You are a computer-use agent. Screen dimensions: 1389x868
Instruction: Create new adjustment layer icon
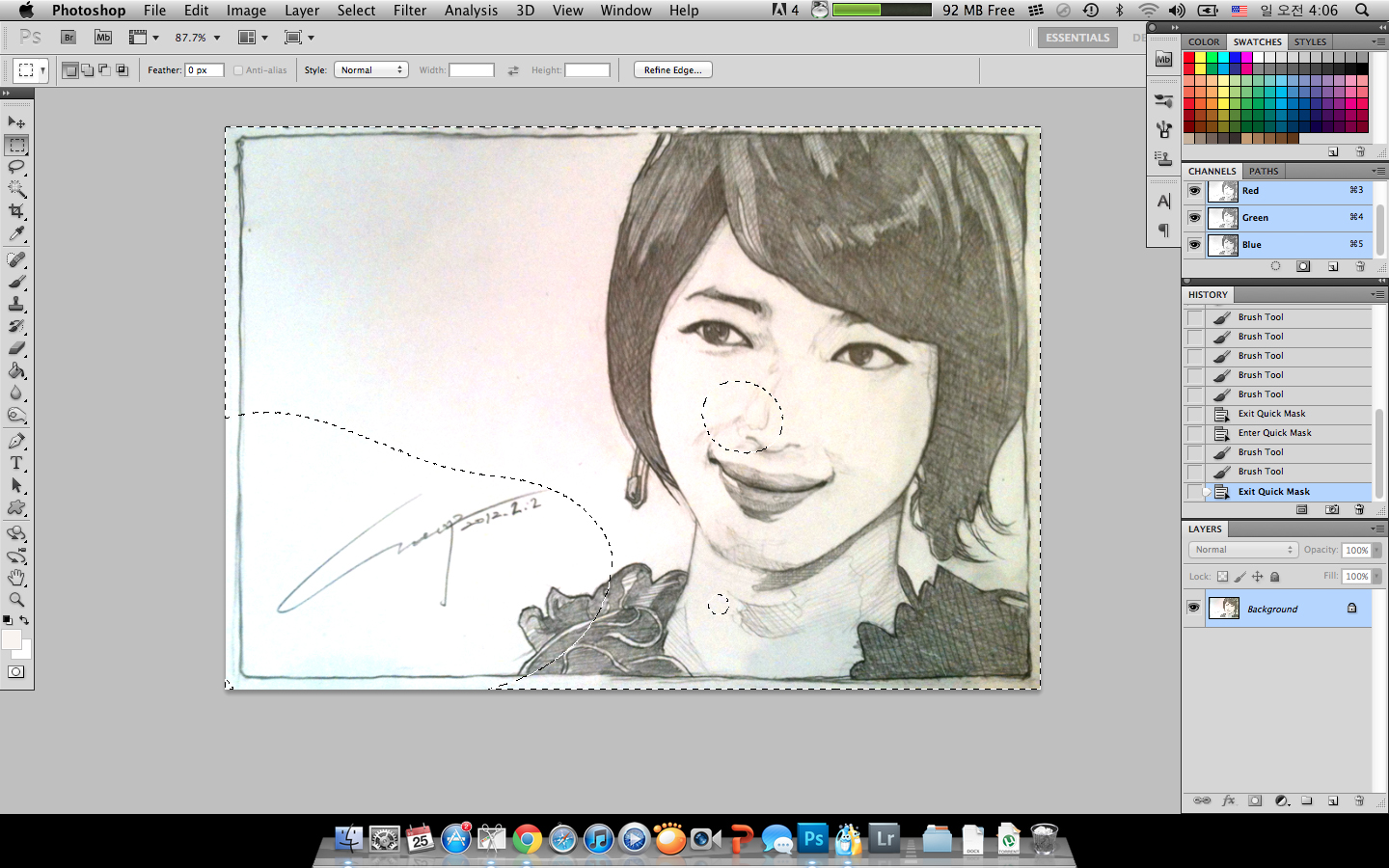pyautogui.click(x=1281, y=800)
